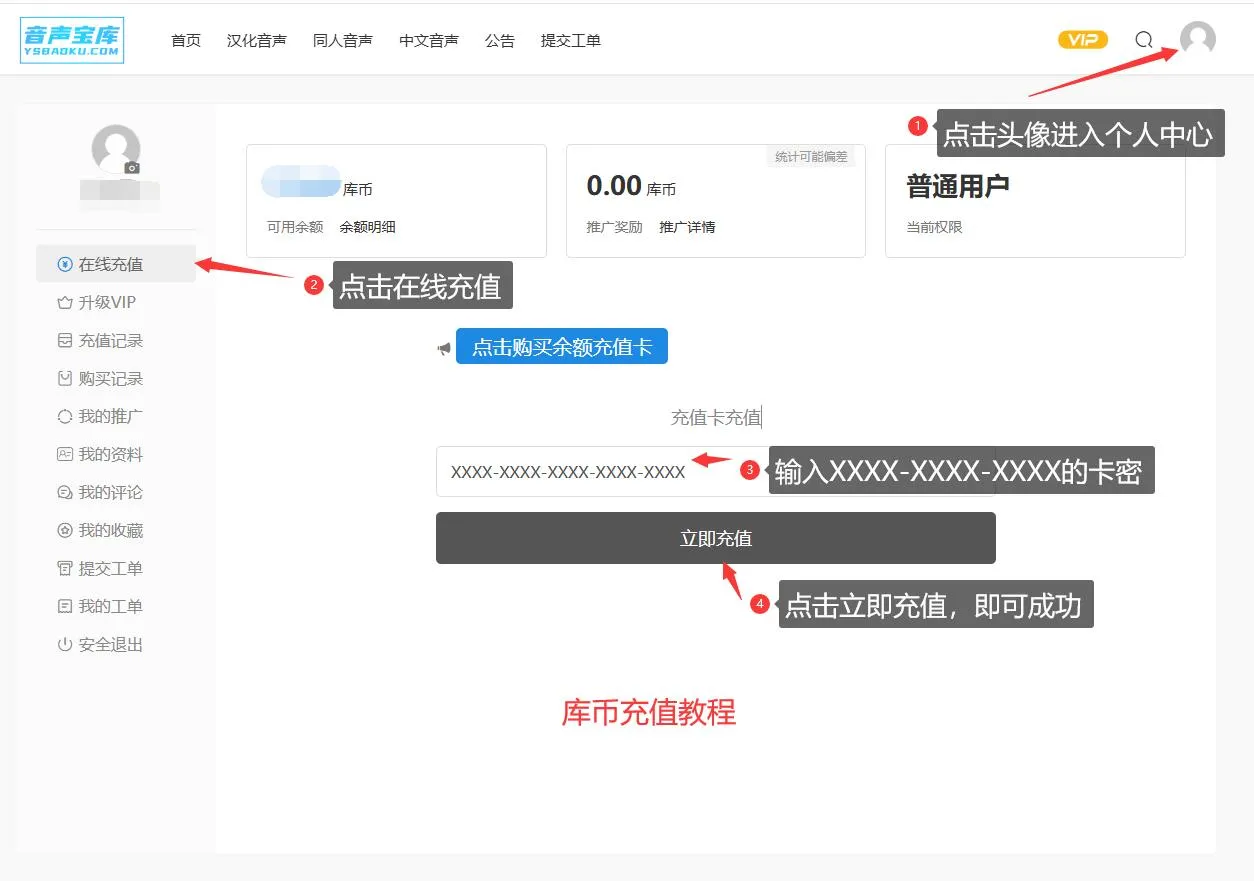Open the 汉化音声 navigation entry

[256, 40]
